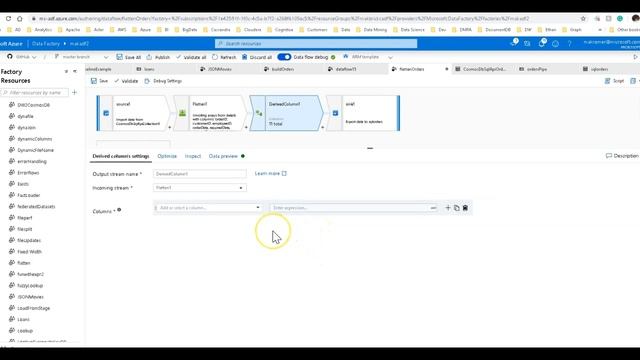The image size is (640, 360).
Task: Click the Save All toolbar button
Action: pyautogui.click(x=129, y=57)
